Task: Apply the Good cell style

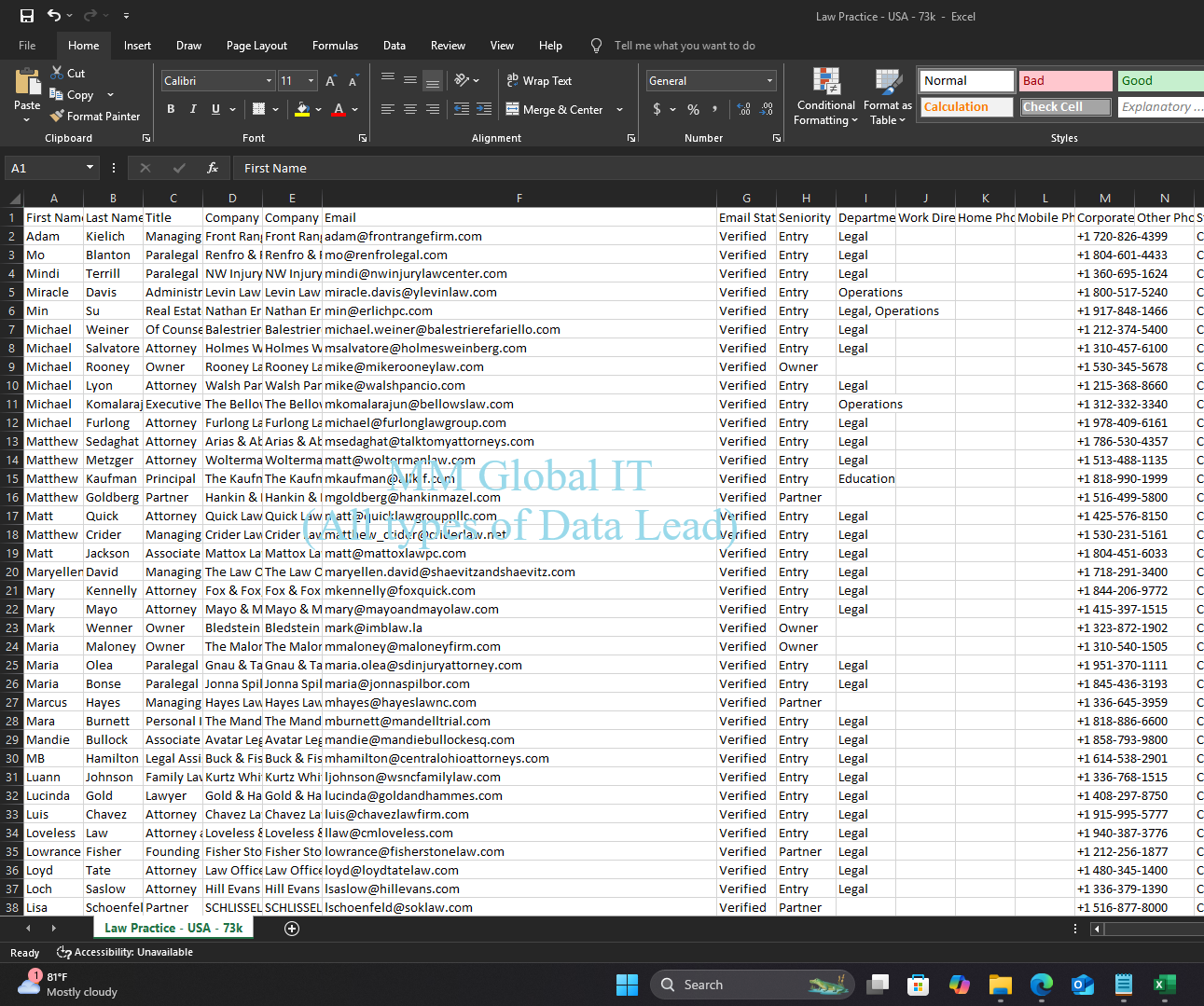Action: pos(1161,81)
